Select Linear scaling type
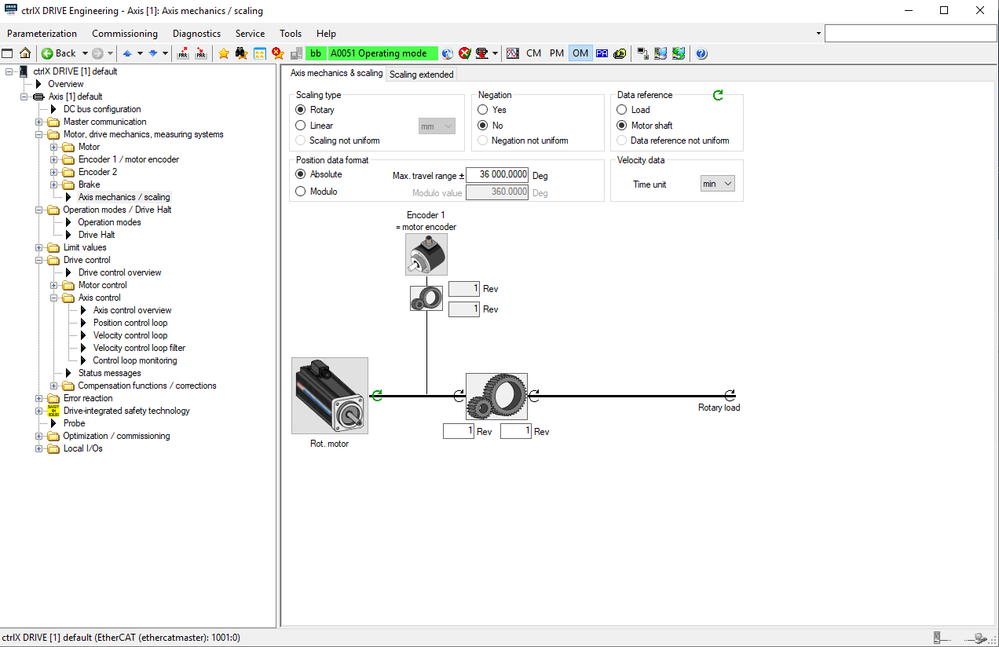This screenshot has height=647, width=999. [x=301, y=125]
